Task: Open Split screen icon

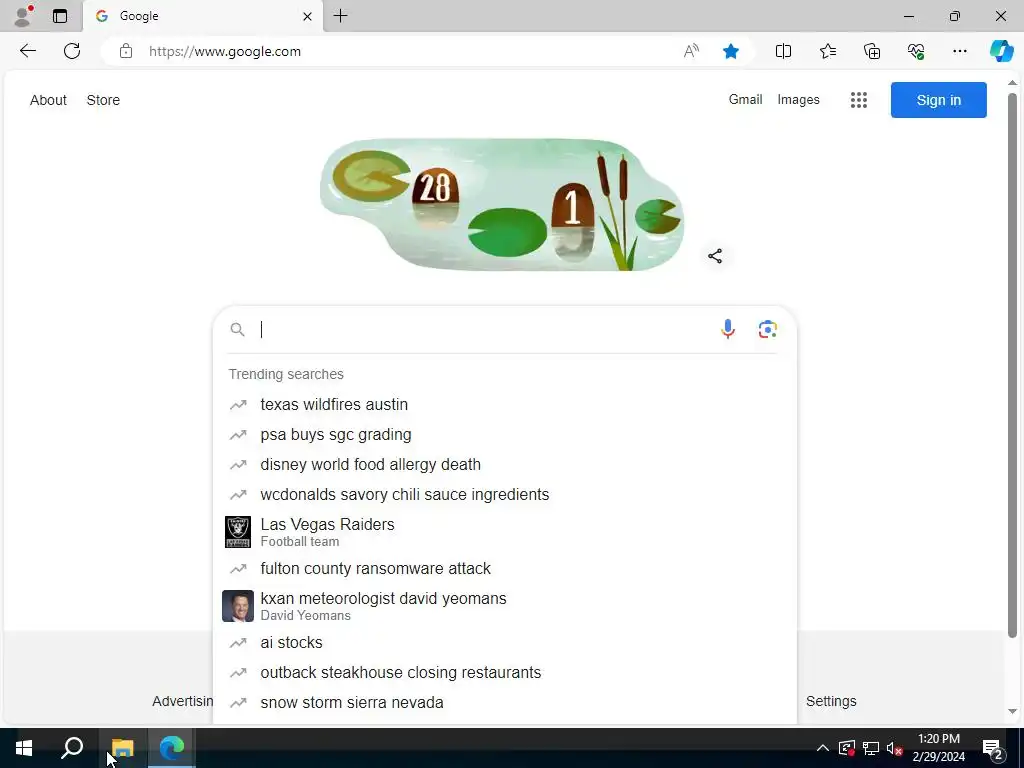Action: 783,51
